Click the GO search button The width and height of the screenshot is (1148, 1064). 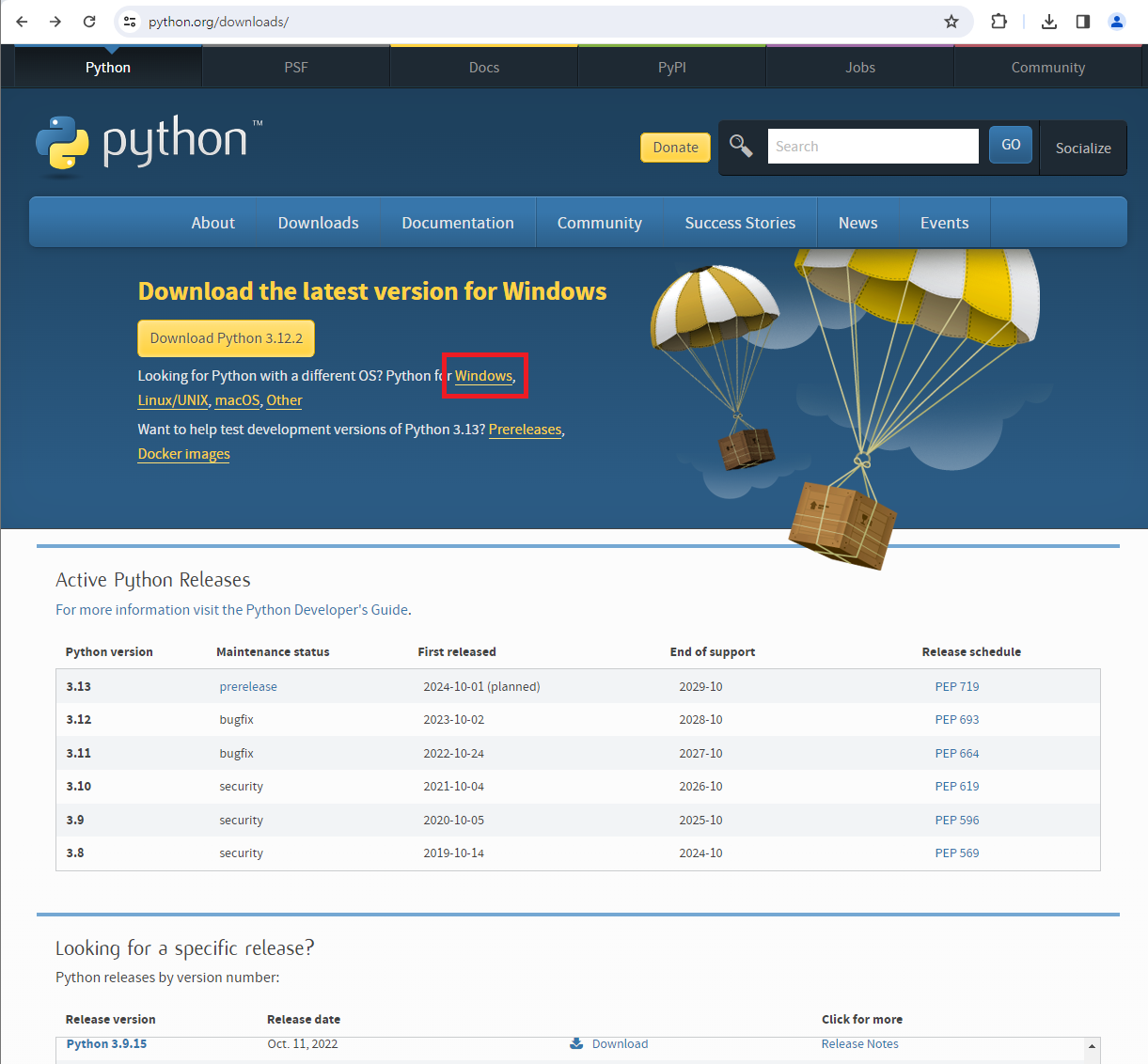tap(1011, 145)
